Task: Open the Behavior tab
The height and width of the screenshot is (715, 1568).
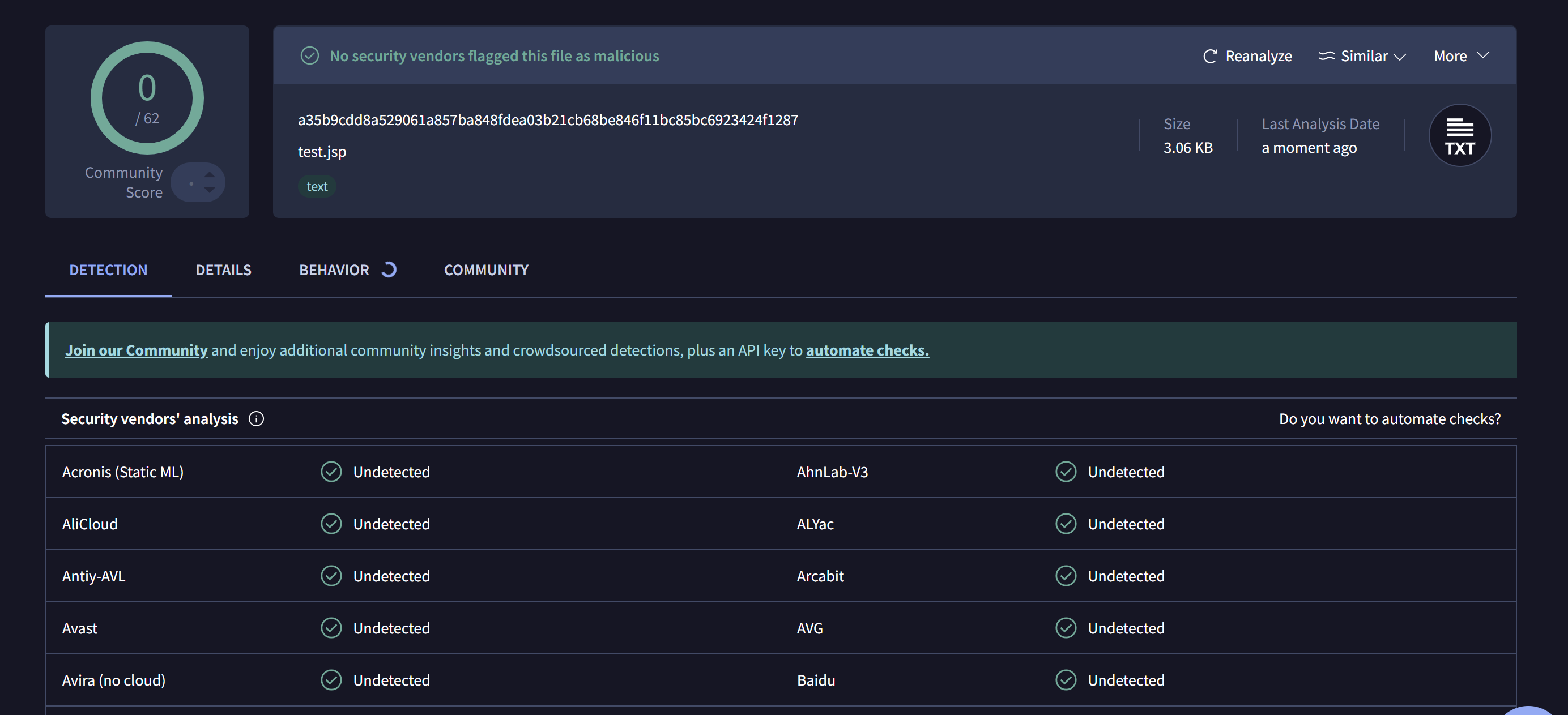Action: (x=334, y=269)
